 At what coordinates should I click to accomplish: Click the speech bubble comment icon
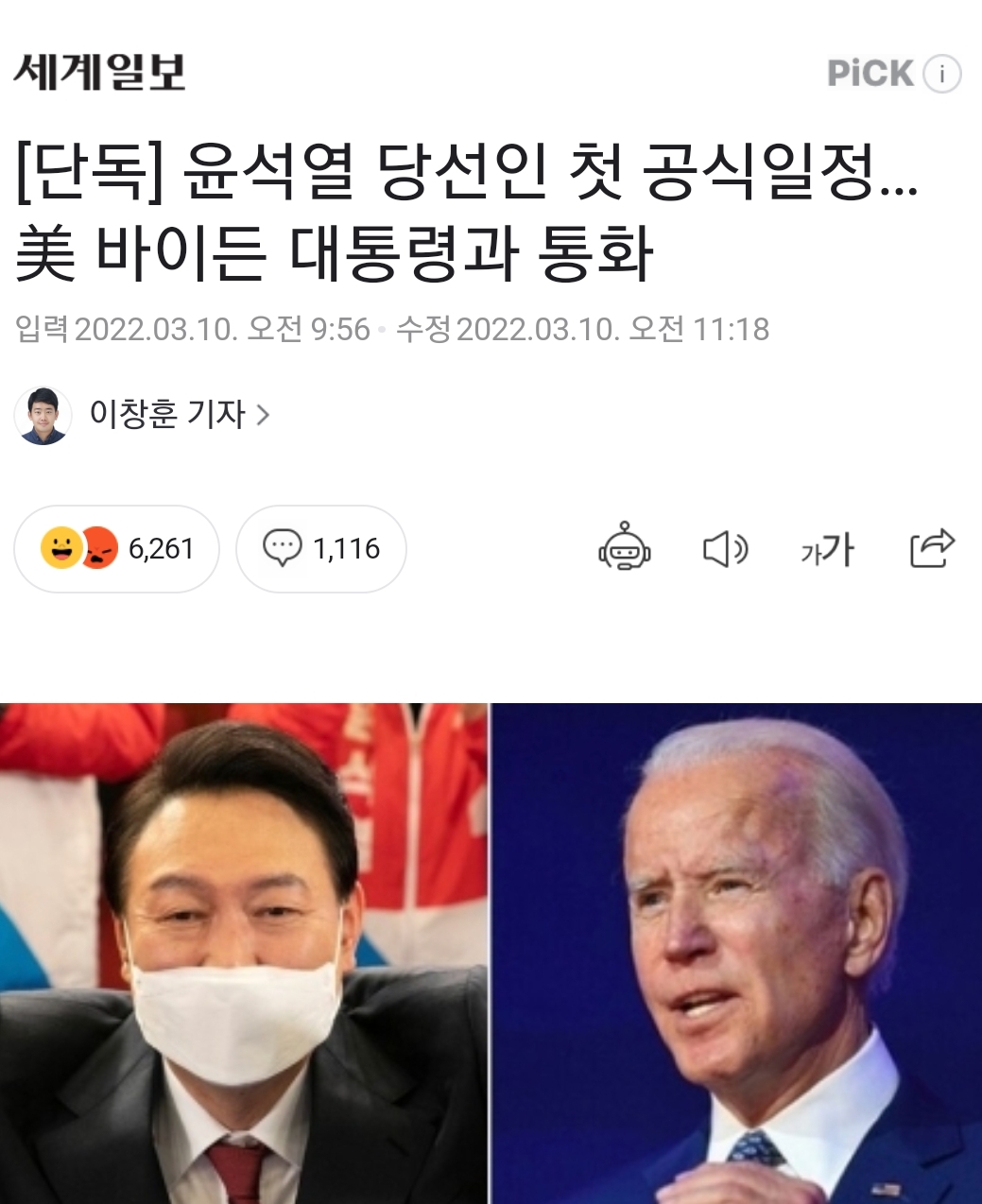point(282,548)
